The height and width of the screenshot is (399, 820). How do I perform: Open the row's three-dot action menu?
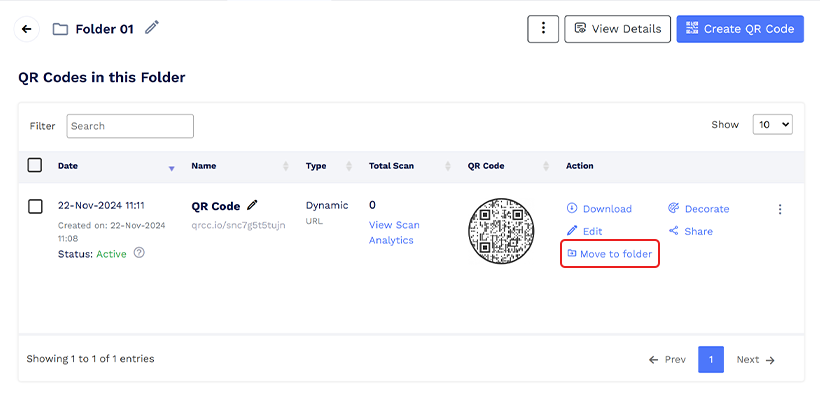[780, 209]
